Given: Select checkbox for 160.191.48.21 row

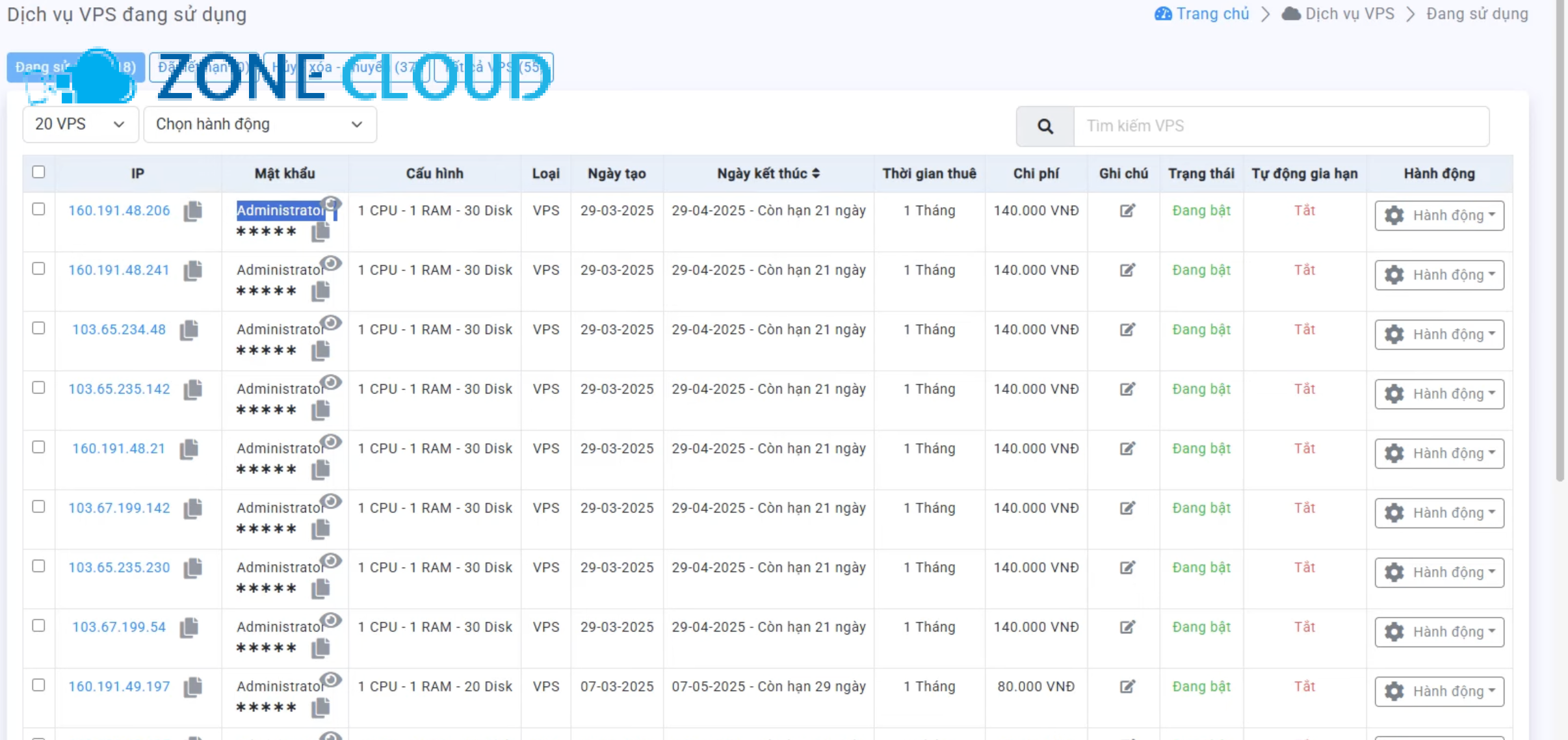Looking at the screenshot, I should 38,447.
